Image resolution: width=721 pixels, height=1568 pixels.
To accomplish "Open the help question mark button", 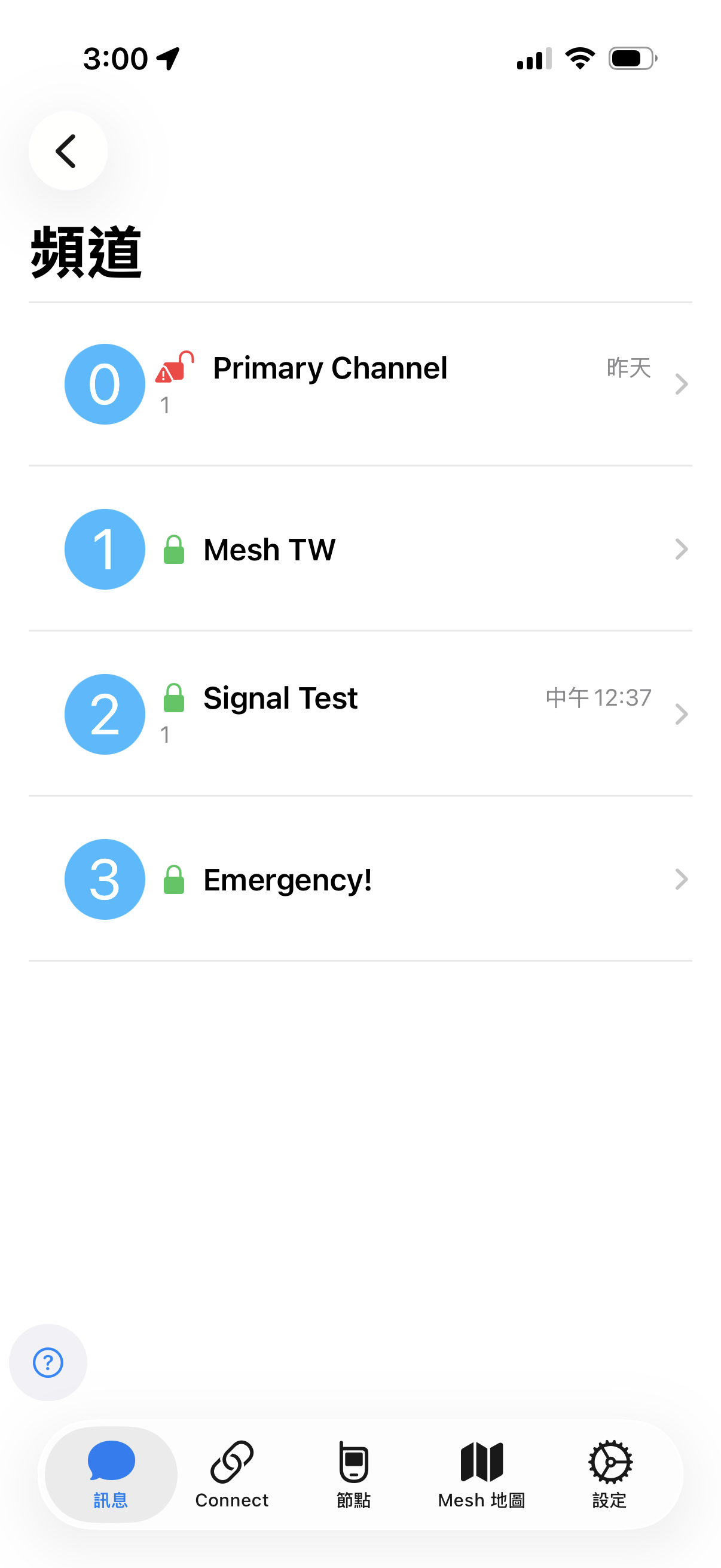I will click(48, 1362).
